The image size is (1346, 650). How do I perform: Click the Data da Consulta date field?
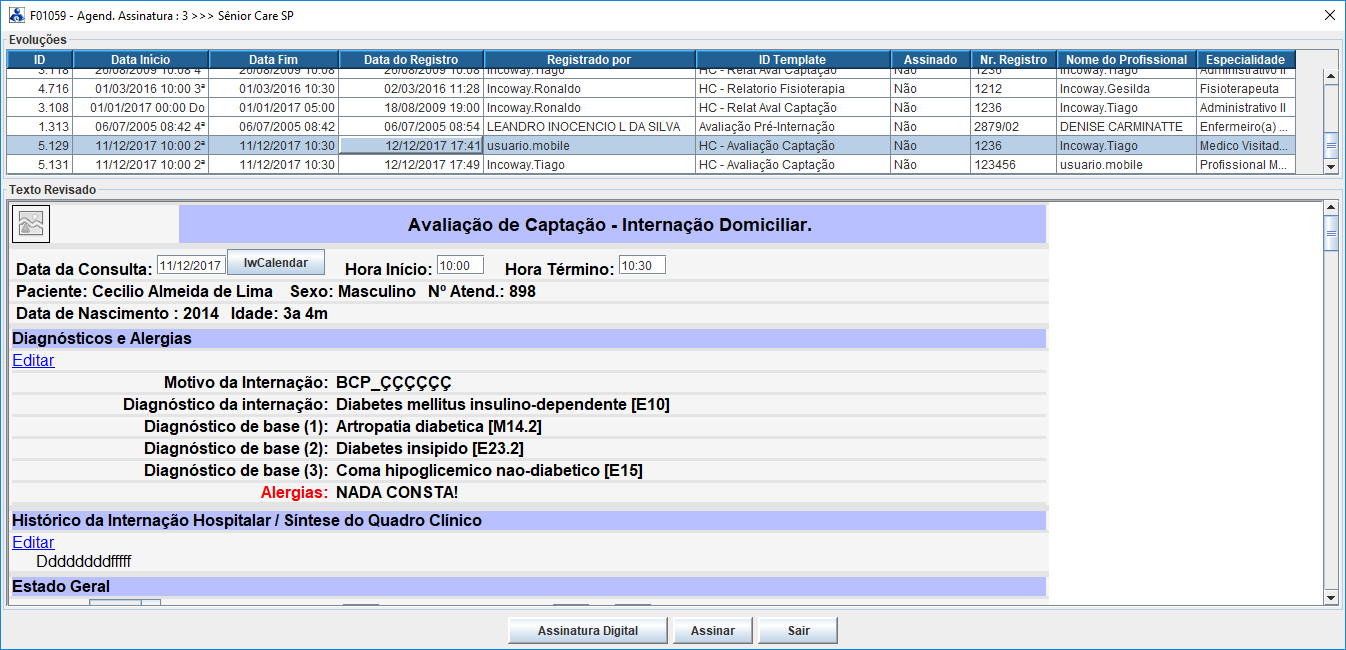click(191, 266)
